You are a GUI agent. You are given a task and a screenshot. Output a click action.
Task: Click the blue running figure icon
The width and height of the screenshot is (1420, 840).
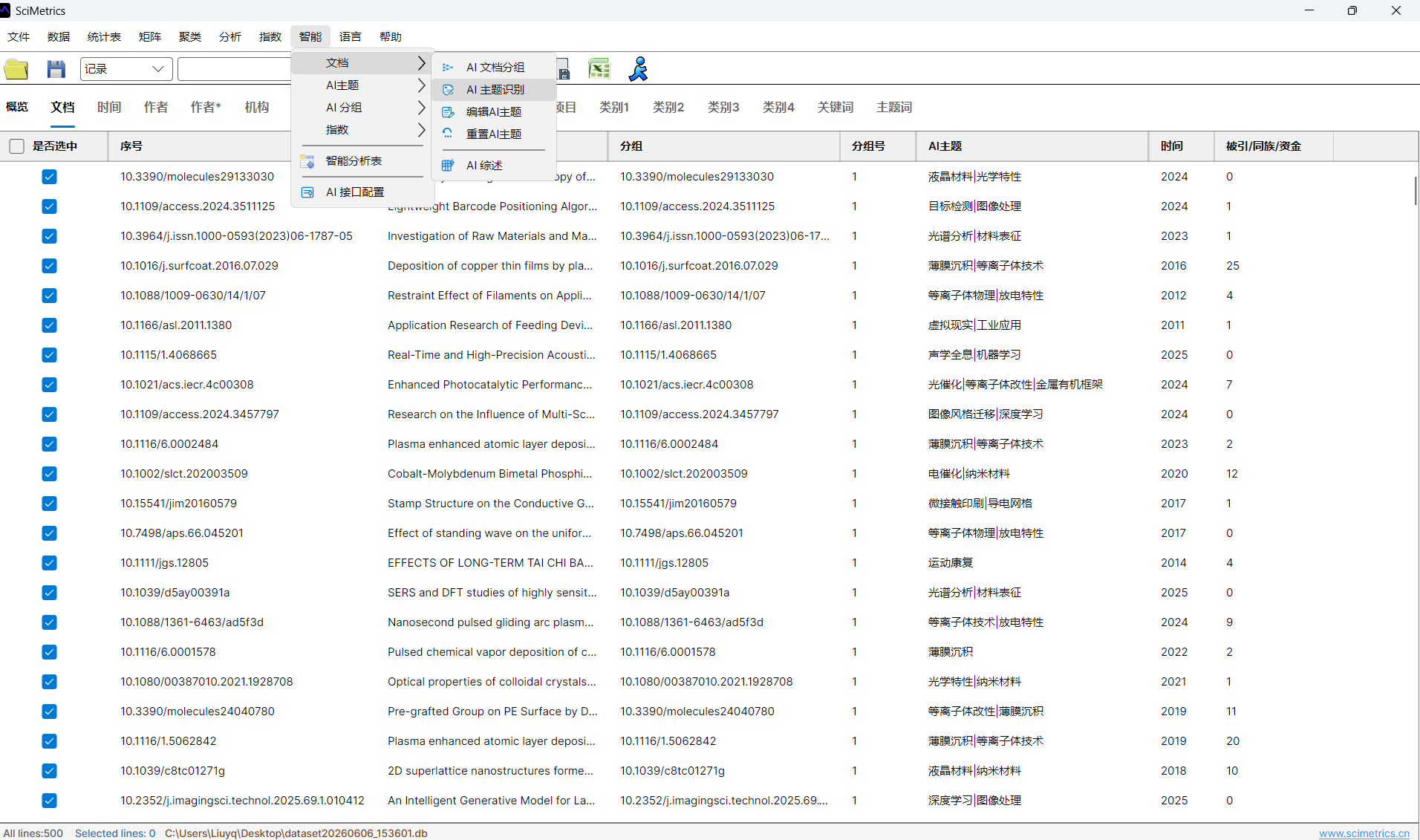point(638,69)
